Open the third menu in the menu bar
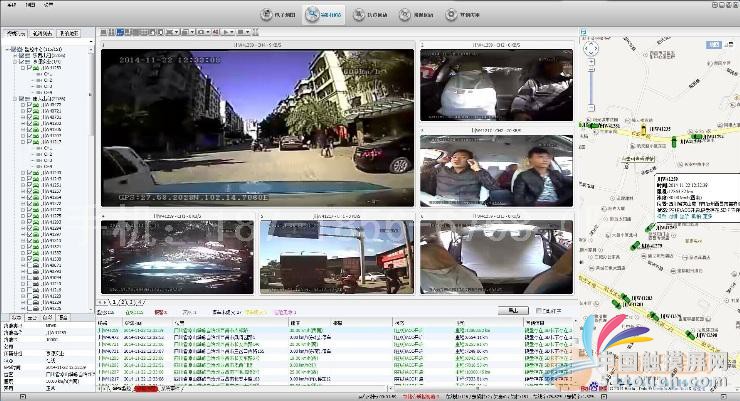 pos(48,4)
